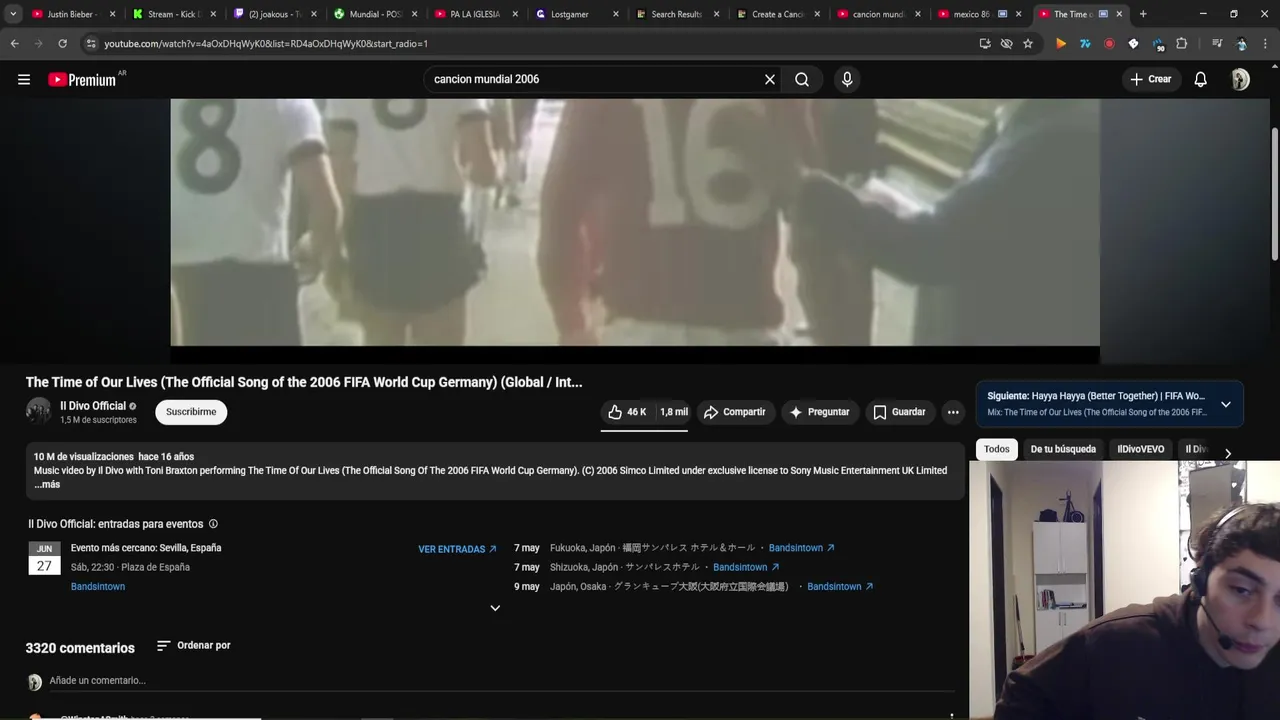Start voice search with microphone icon
Image resolution: width=1280 pixels, height=720 pixels.
pos(847,79)
